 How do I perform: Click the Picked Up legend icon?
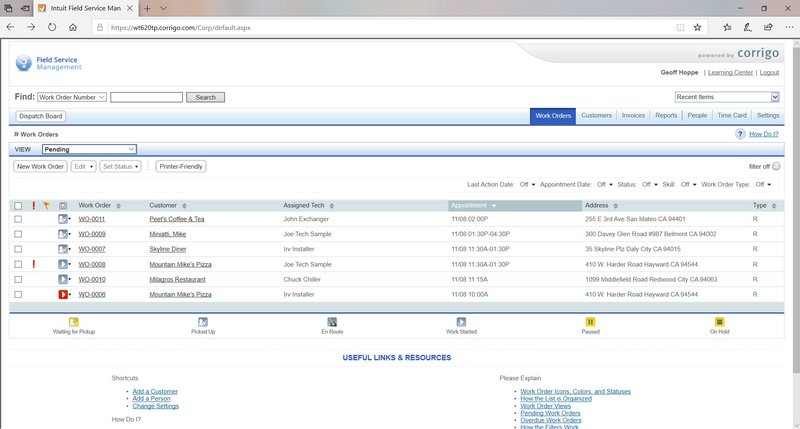point(203,322)
